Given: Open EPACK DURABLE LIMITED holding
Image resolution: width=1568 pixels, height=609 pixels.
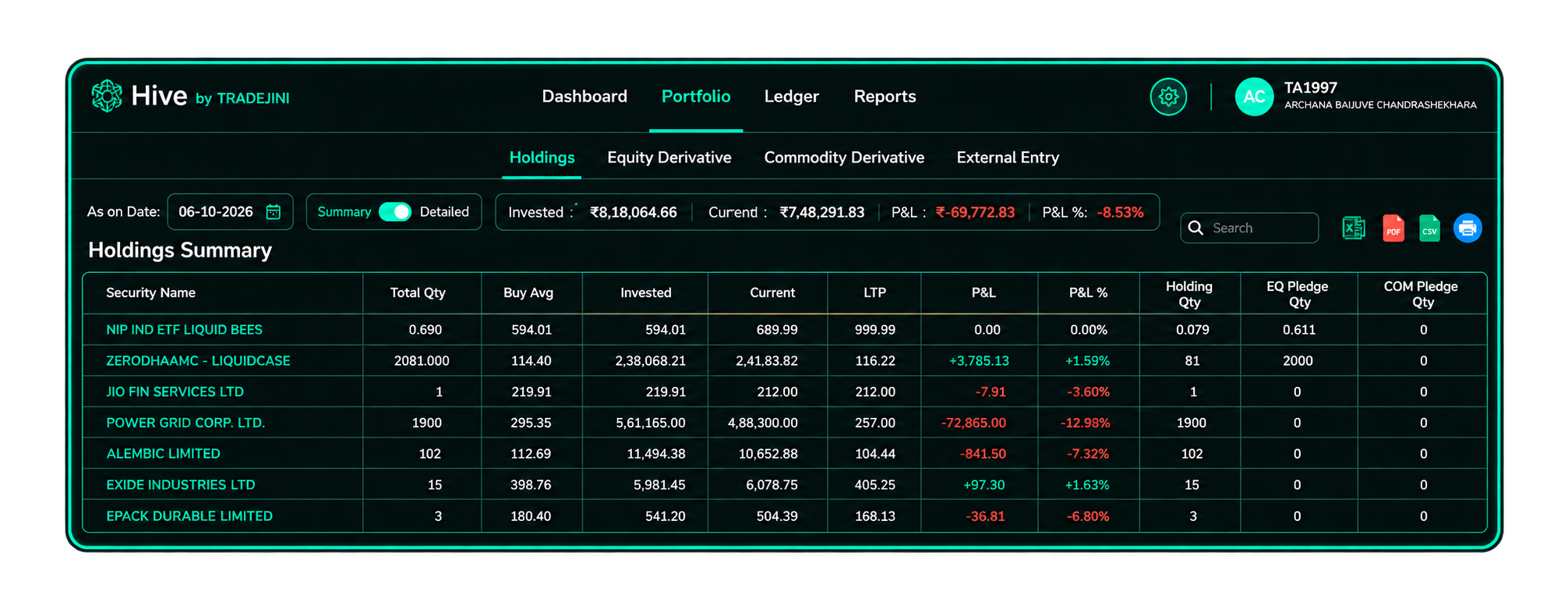Looking at the screenshot, I should (x=189, y=516).
